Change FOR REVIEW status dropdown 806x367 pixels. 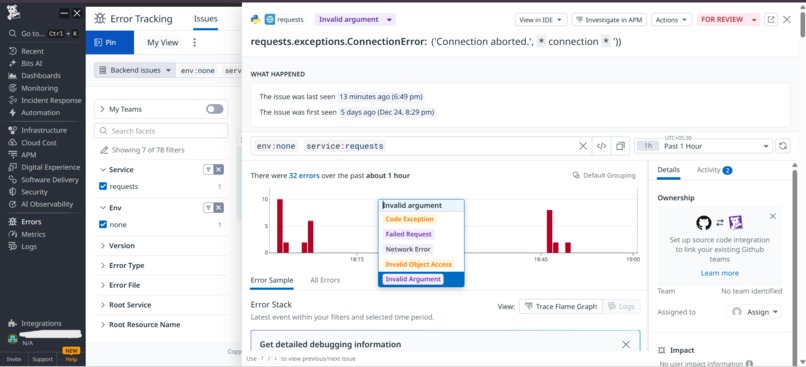[728, 20]
